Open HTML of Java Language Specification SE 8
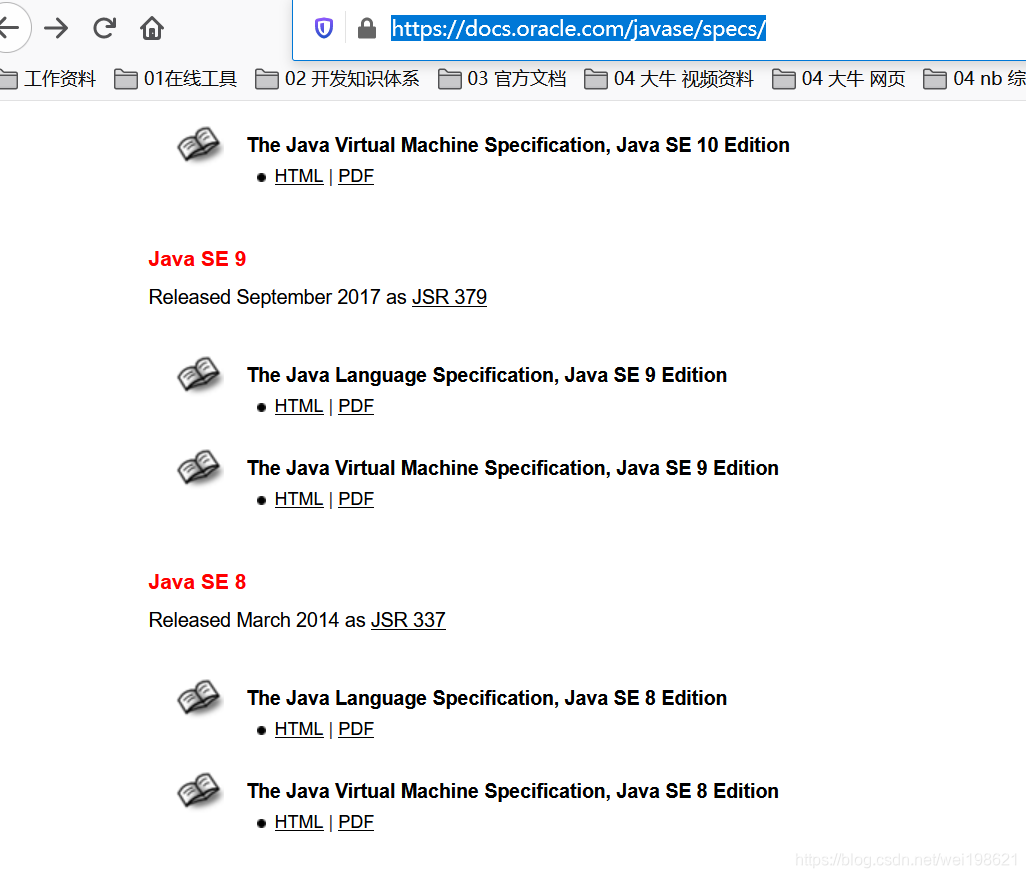 pos(299,729)
